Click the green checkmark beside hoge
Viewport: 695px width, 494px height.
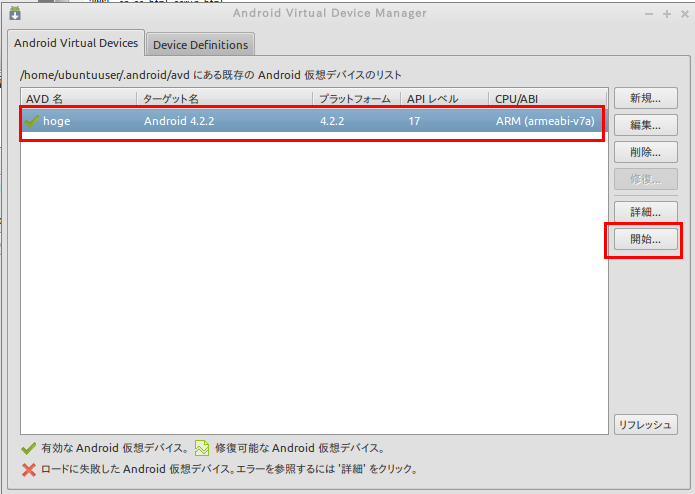[31, 121]
